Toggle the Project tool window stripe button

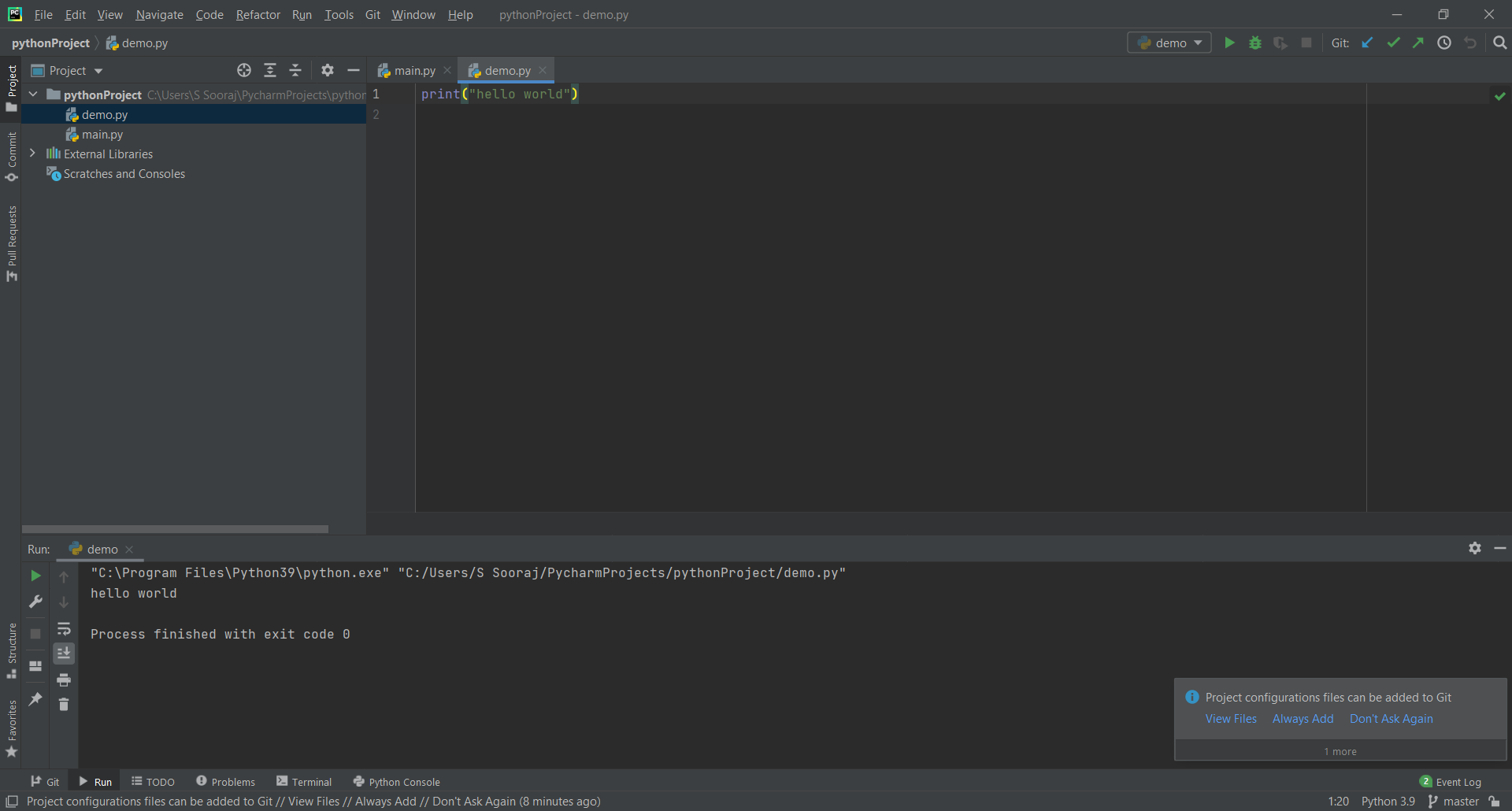pyautogui.click(x=11, y=88)
